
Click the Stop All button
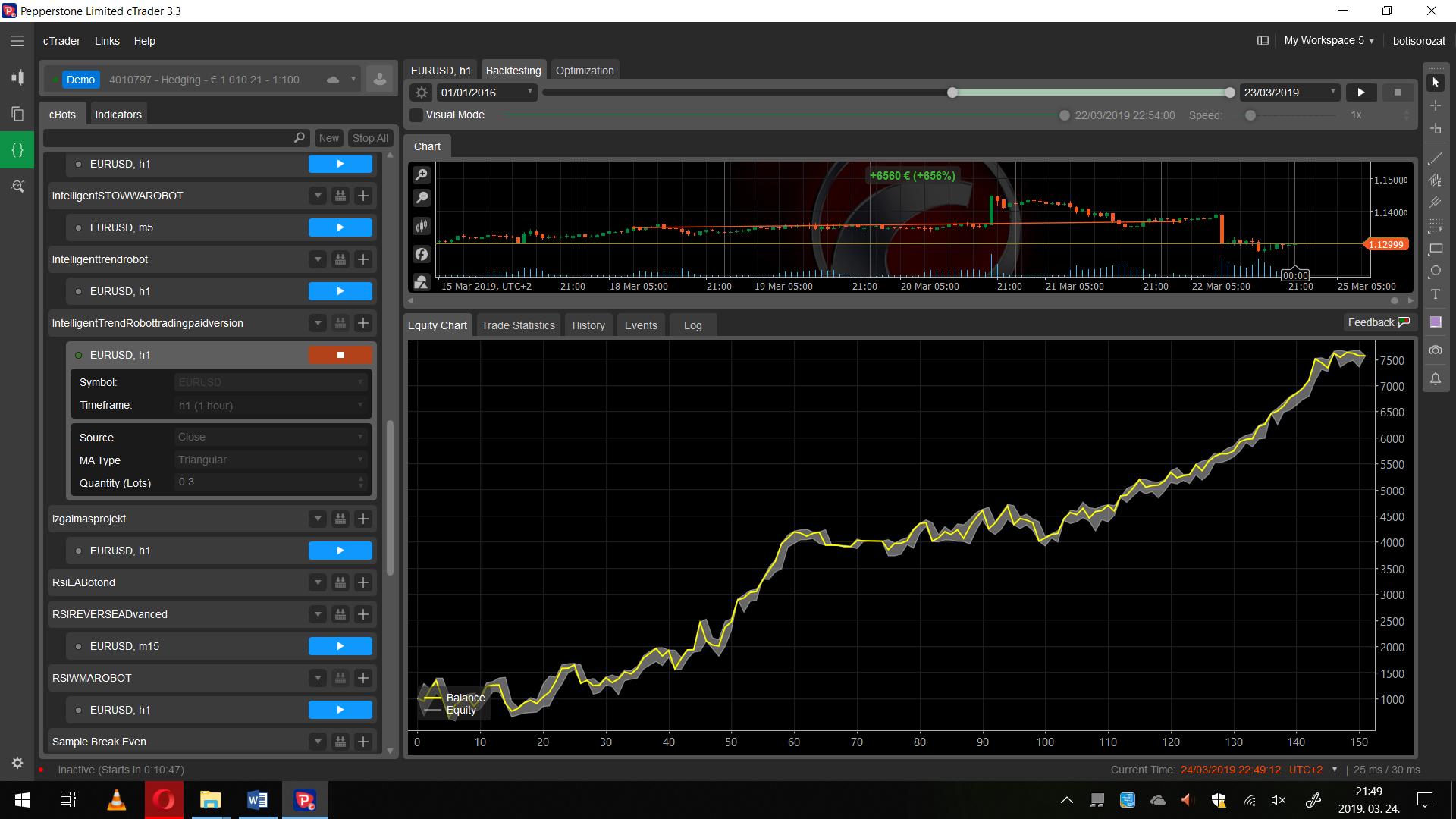370,138
